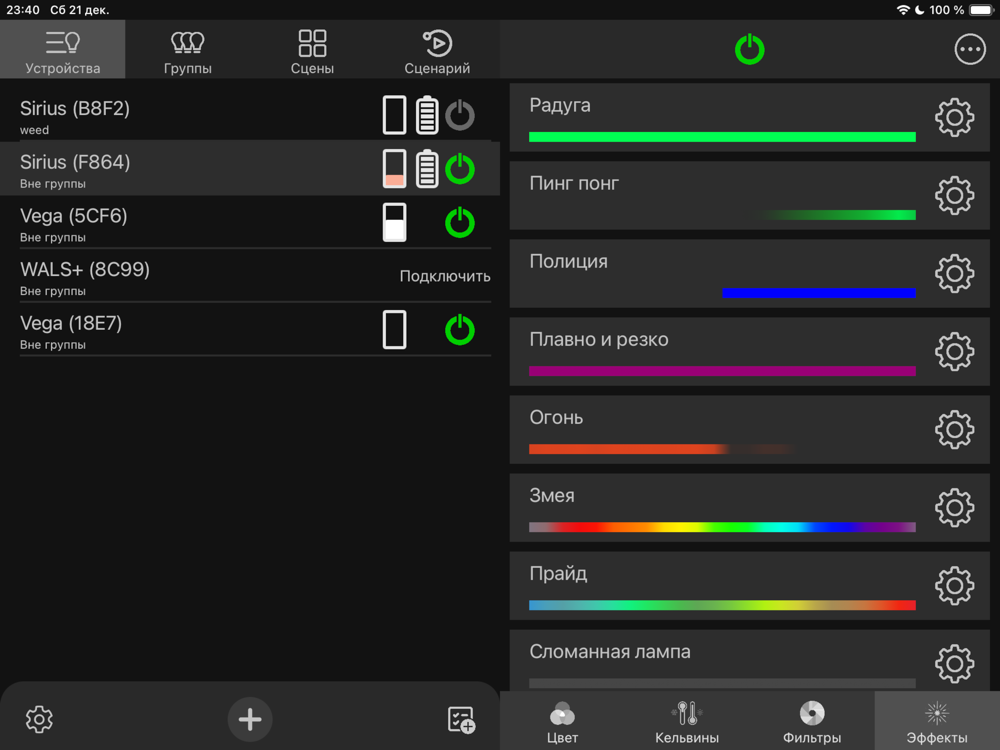The width and height of the screenshot is (1000, 750).
Task: Open settings for the Радуга effect
Action: pyautogui.click(x=954, y=117)
